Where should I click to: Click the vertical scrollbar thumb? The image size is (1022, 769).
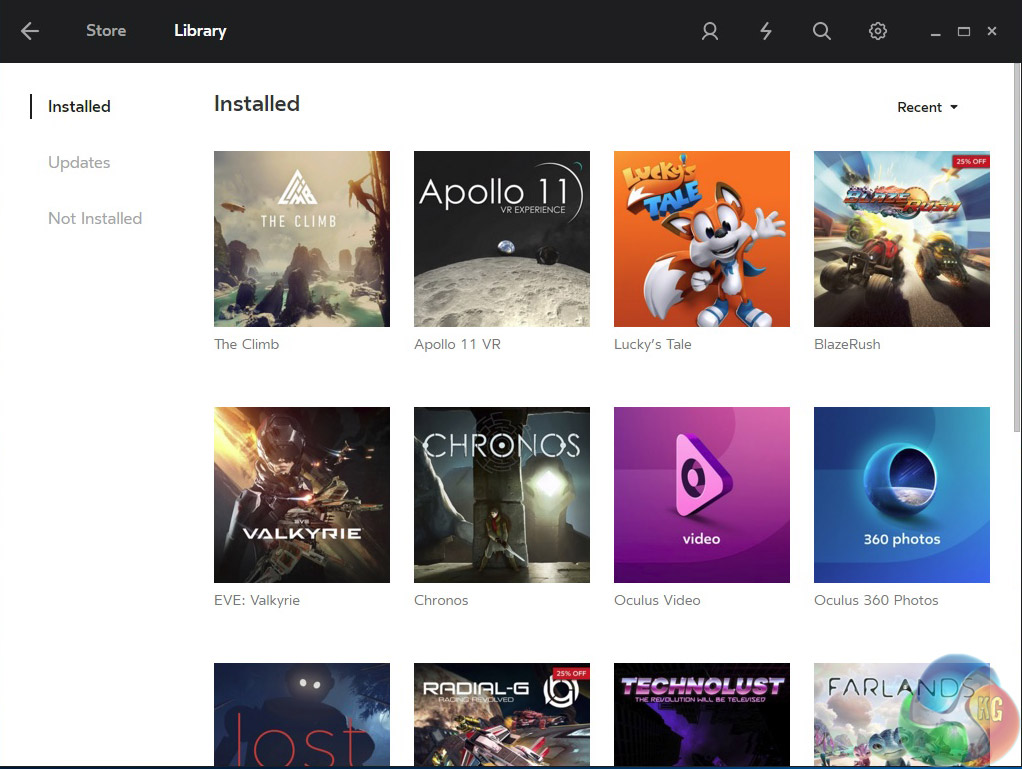click(1017, 247)
